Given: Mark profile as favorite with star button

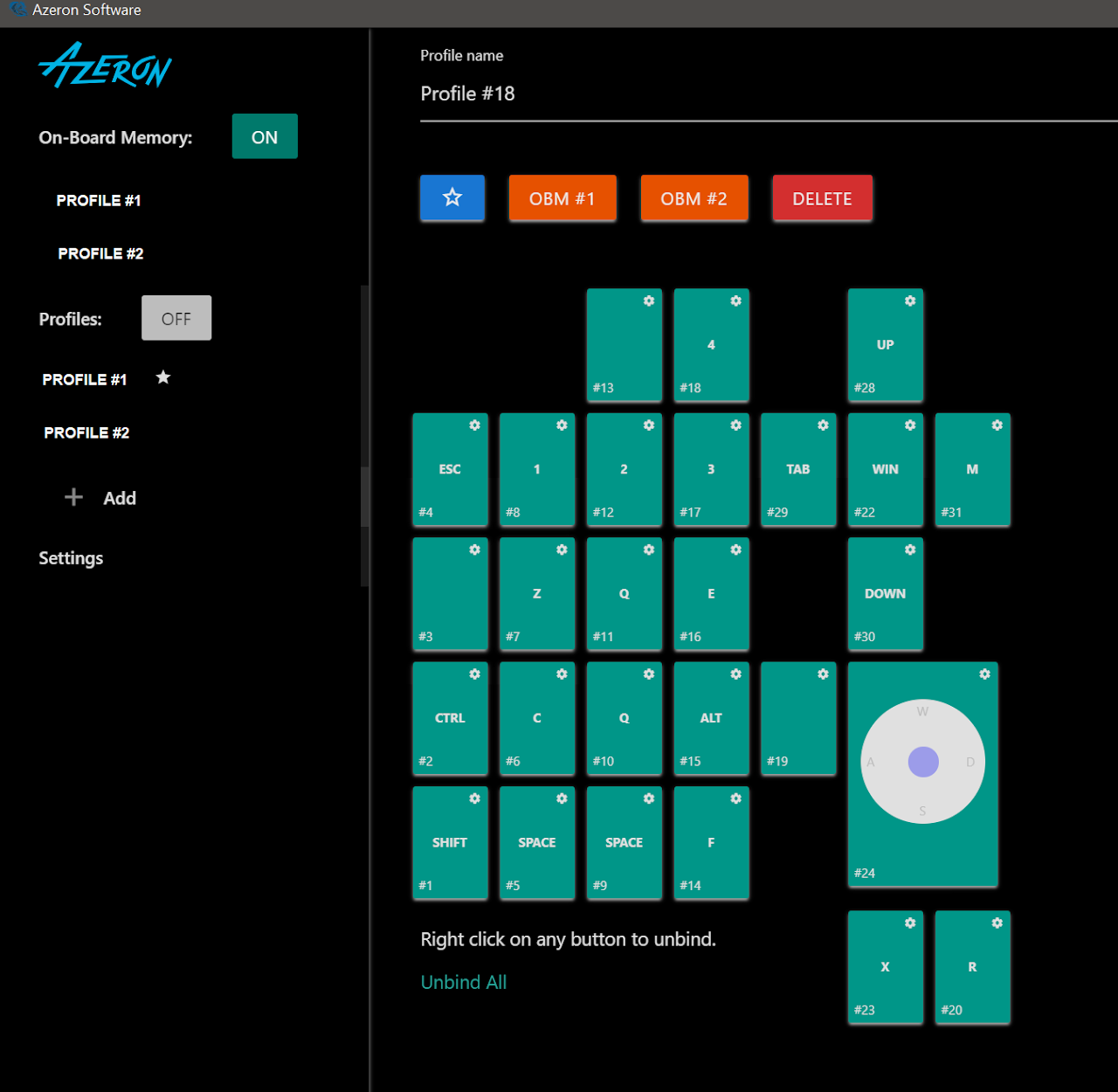Looking at the screenshot, I should [x=452, y=197].
